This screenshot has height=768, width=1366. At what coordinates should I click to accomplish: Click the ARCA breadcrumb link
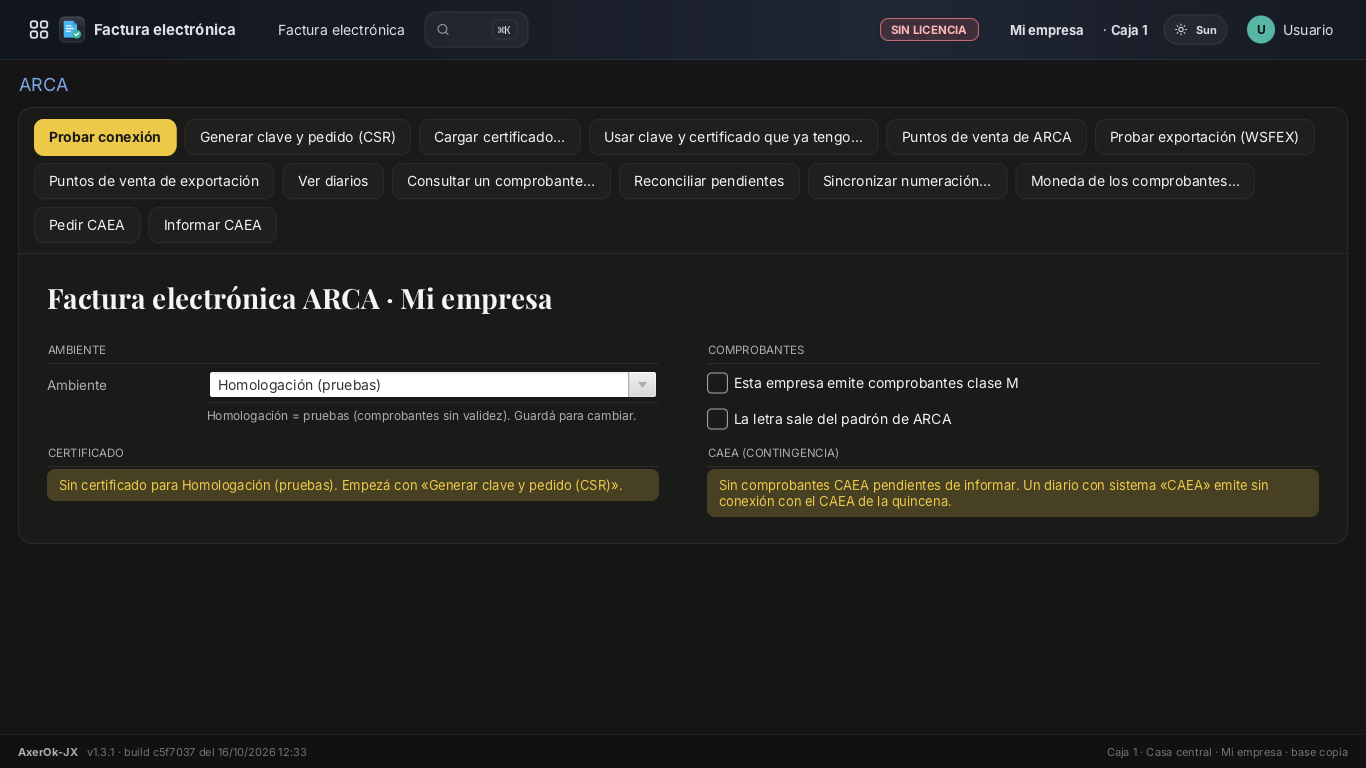[44, 85]
